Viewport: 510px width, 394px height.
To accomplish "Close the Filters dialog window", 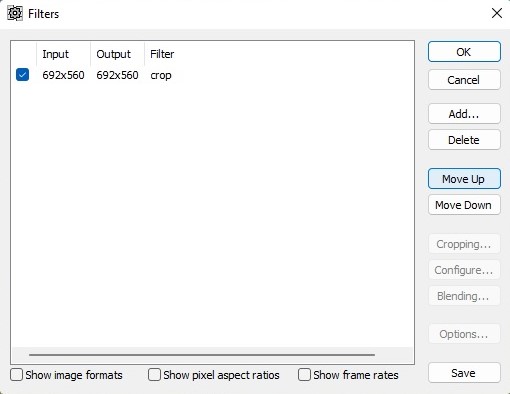I will click(496, 13).
